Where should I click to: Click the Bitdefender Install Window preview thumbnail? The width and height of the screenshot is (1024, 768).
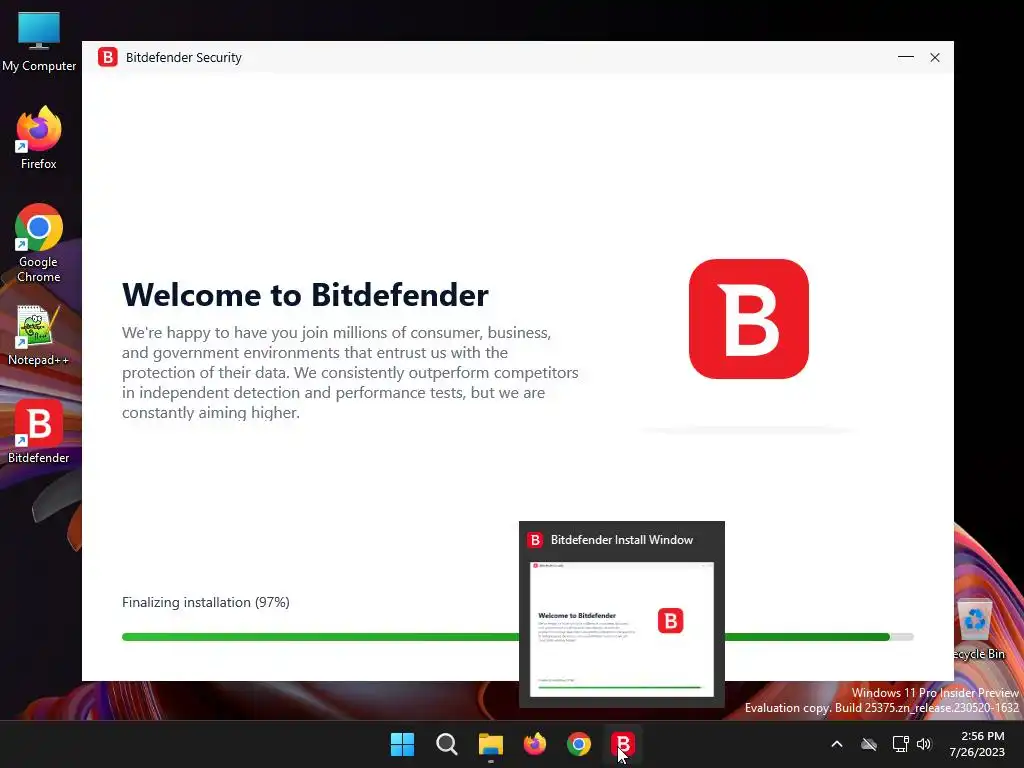click(x=622, y=629)
